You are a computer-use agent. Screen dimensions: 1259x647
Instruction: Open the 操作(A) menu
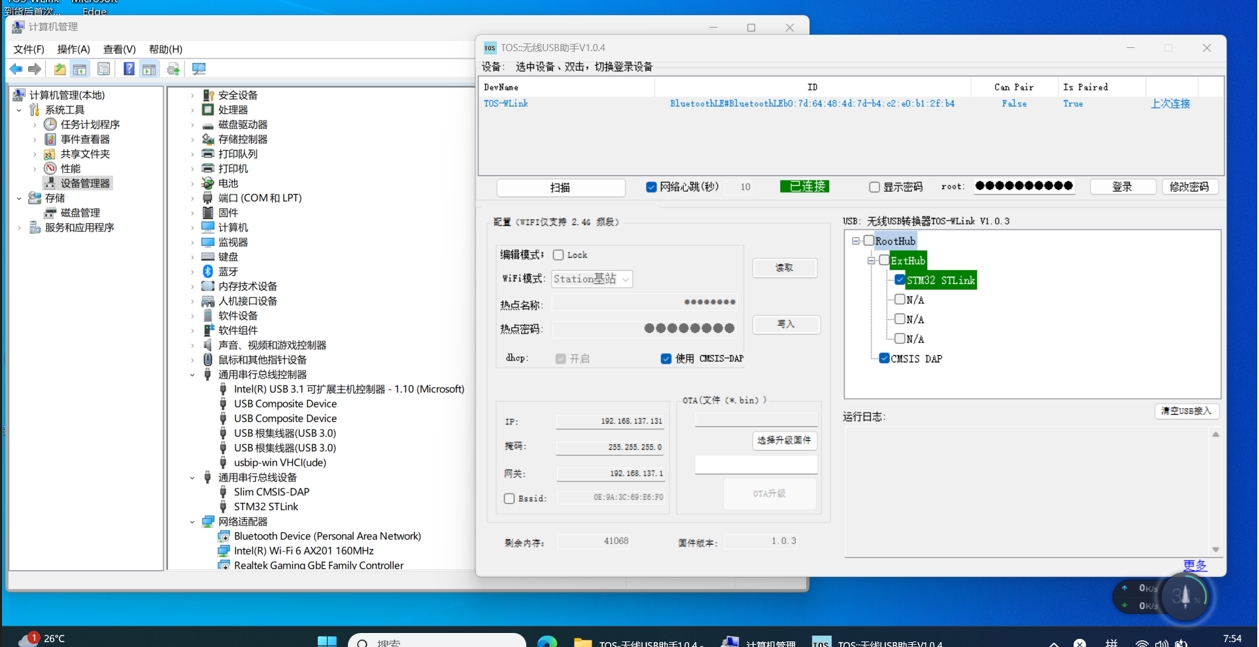[x=73, y=49]
